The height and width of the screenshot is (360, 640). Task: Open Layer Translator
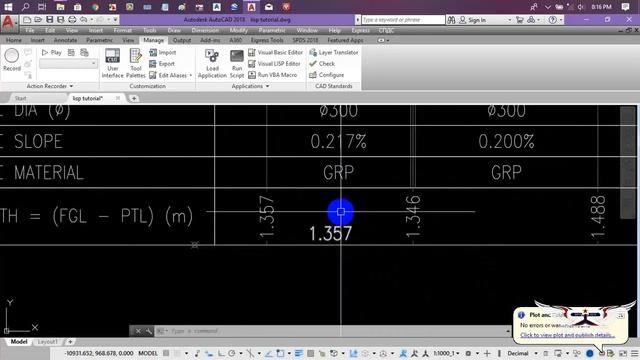tap(333, 52)
